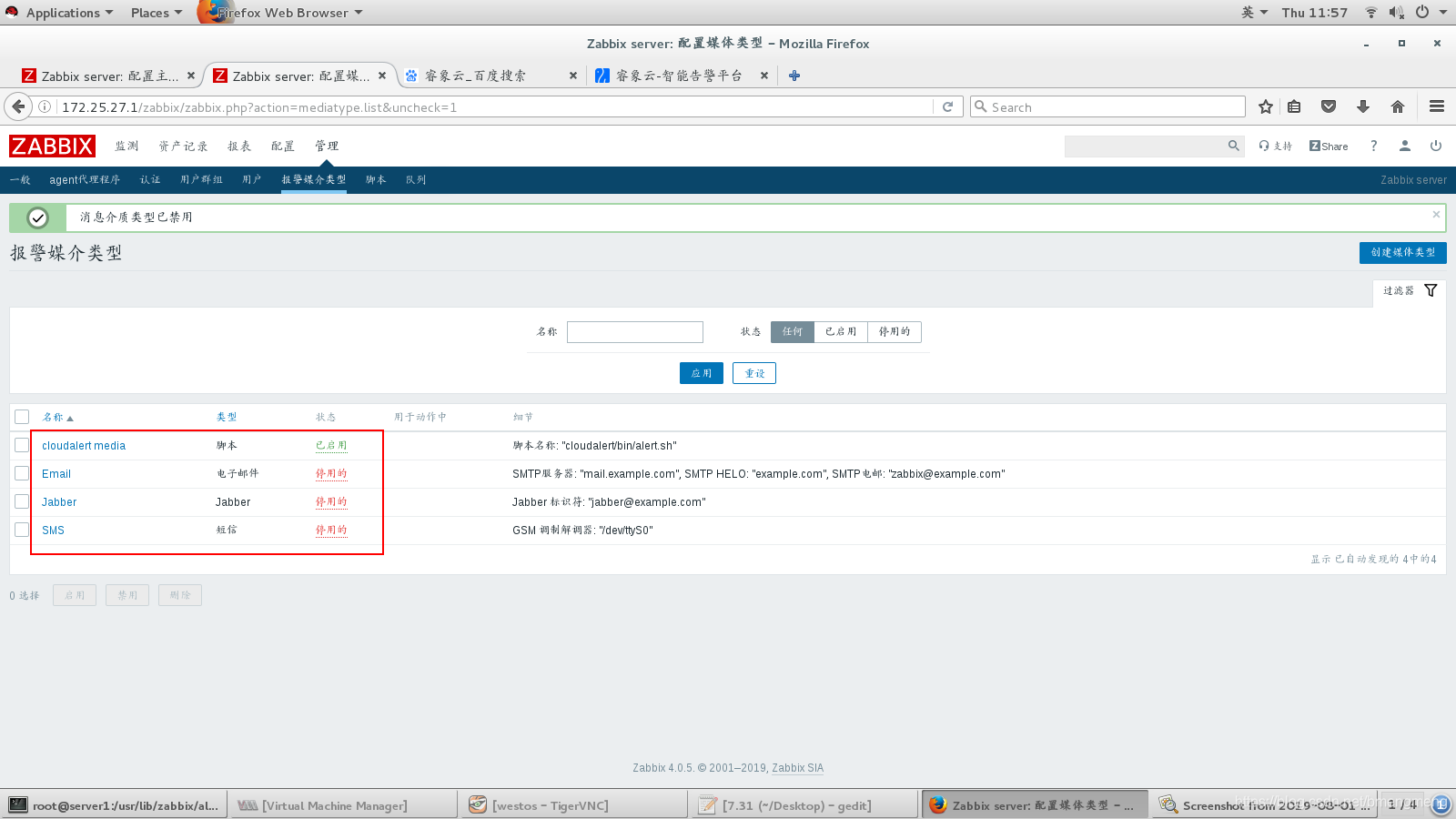The width and height of the screenshot is (1456, 819).
Task: Check the Email row checkbox
Action: click(22, 473)
